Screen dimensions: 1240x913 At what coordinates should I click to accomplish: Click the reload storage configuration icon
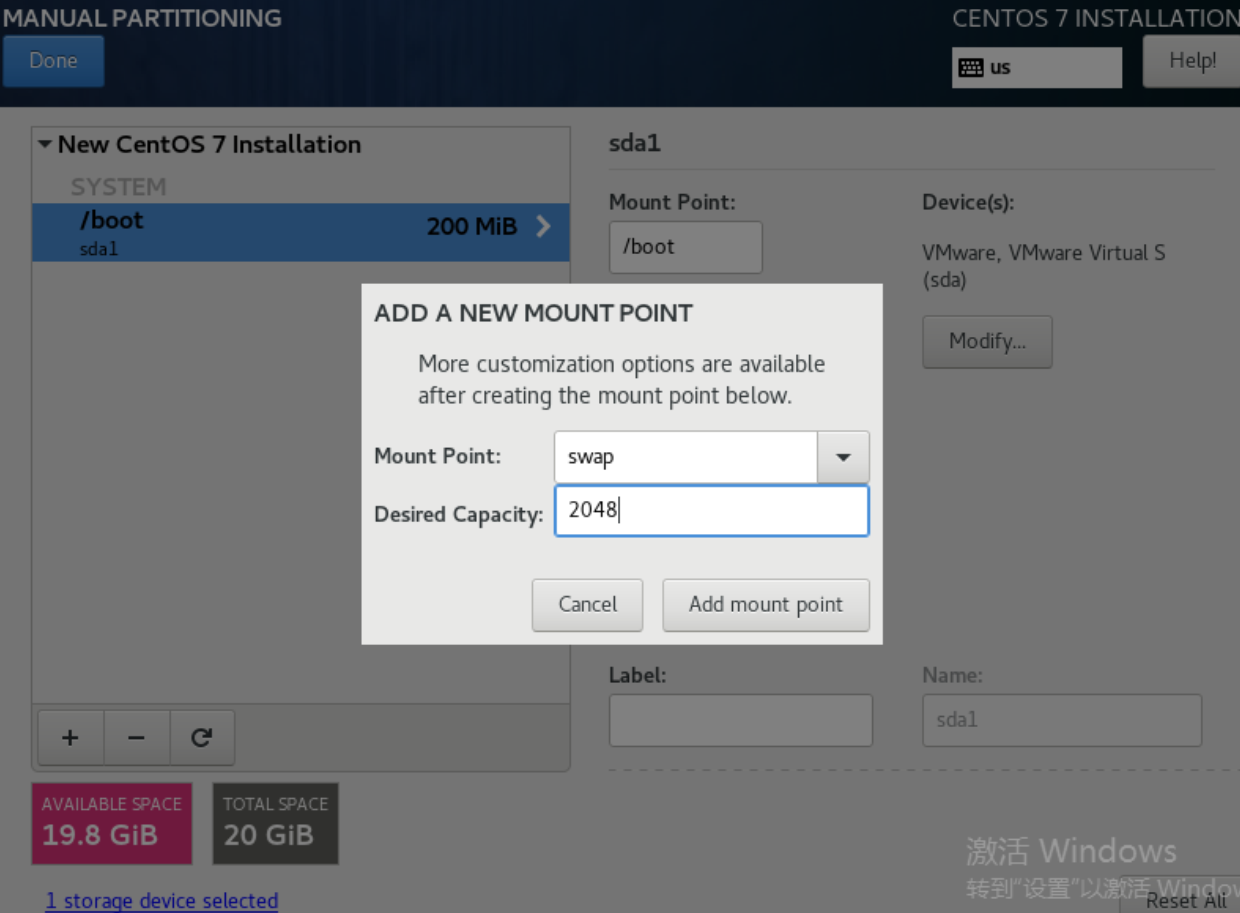click(202, 738)
